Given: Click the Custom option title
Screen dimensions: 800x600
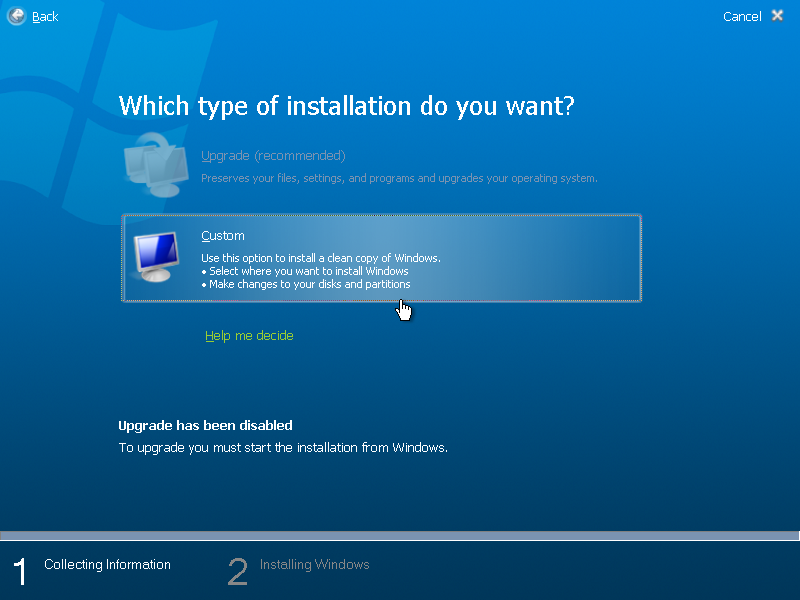Looking at the screenshot, I should [223, 236].
